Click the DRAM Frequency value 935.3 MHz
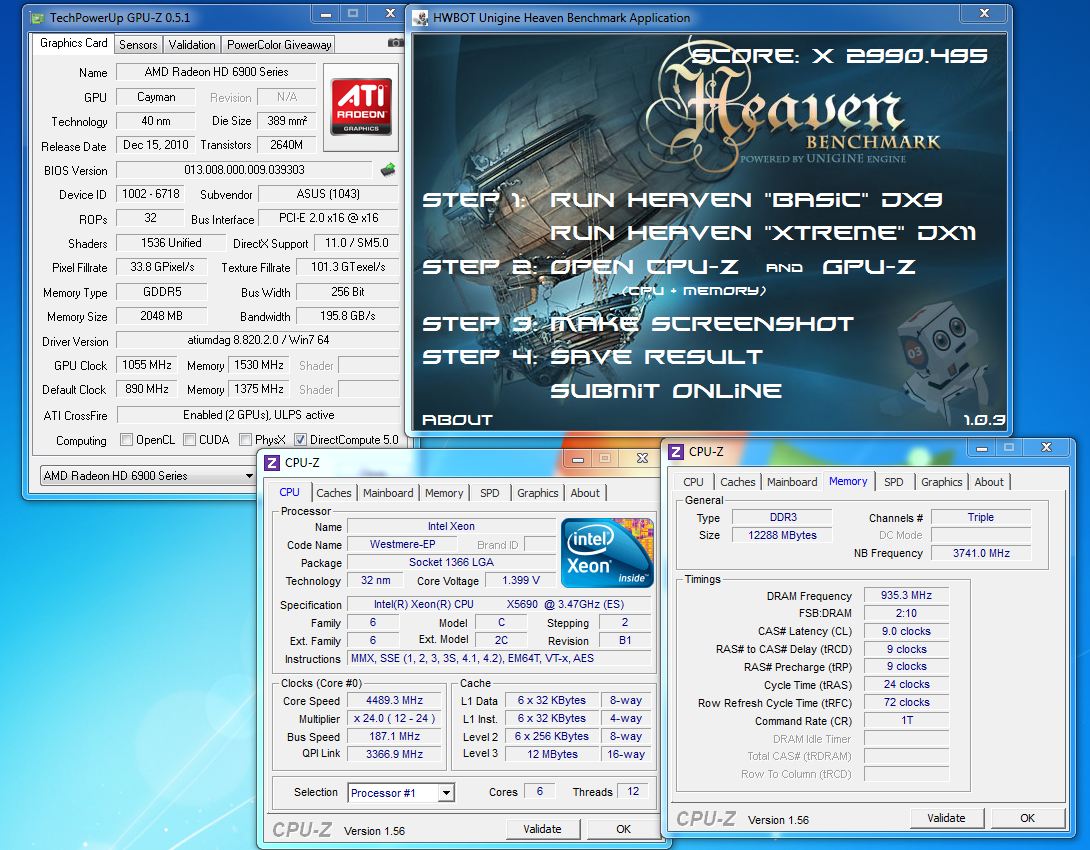 point(906,595)
